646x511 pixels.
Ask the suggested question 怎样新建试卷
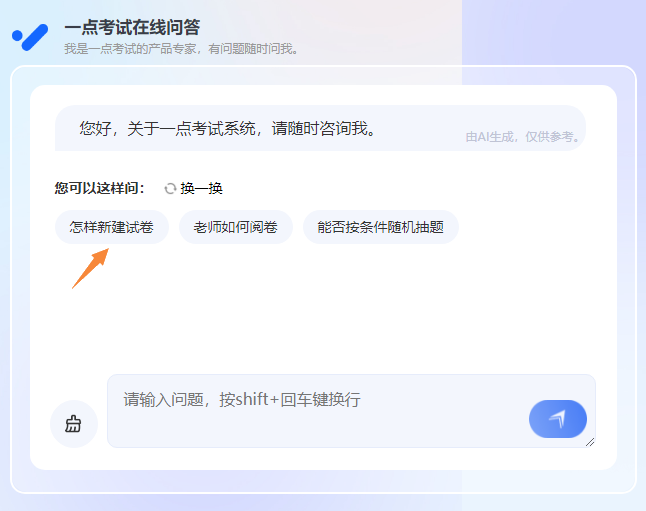tap(112, 227)
